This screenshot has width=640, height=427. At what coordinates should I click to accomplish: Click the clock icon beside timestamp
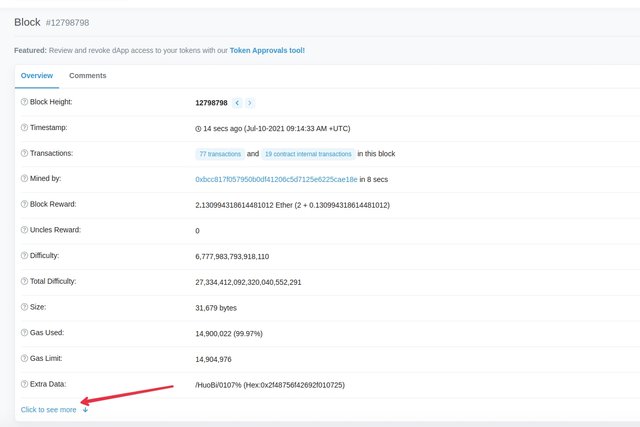click(198, 129)
